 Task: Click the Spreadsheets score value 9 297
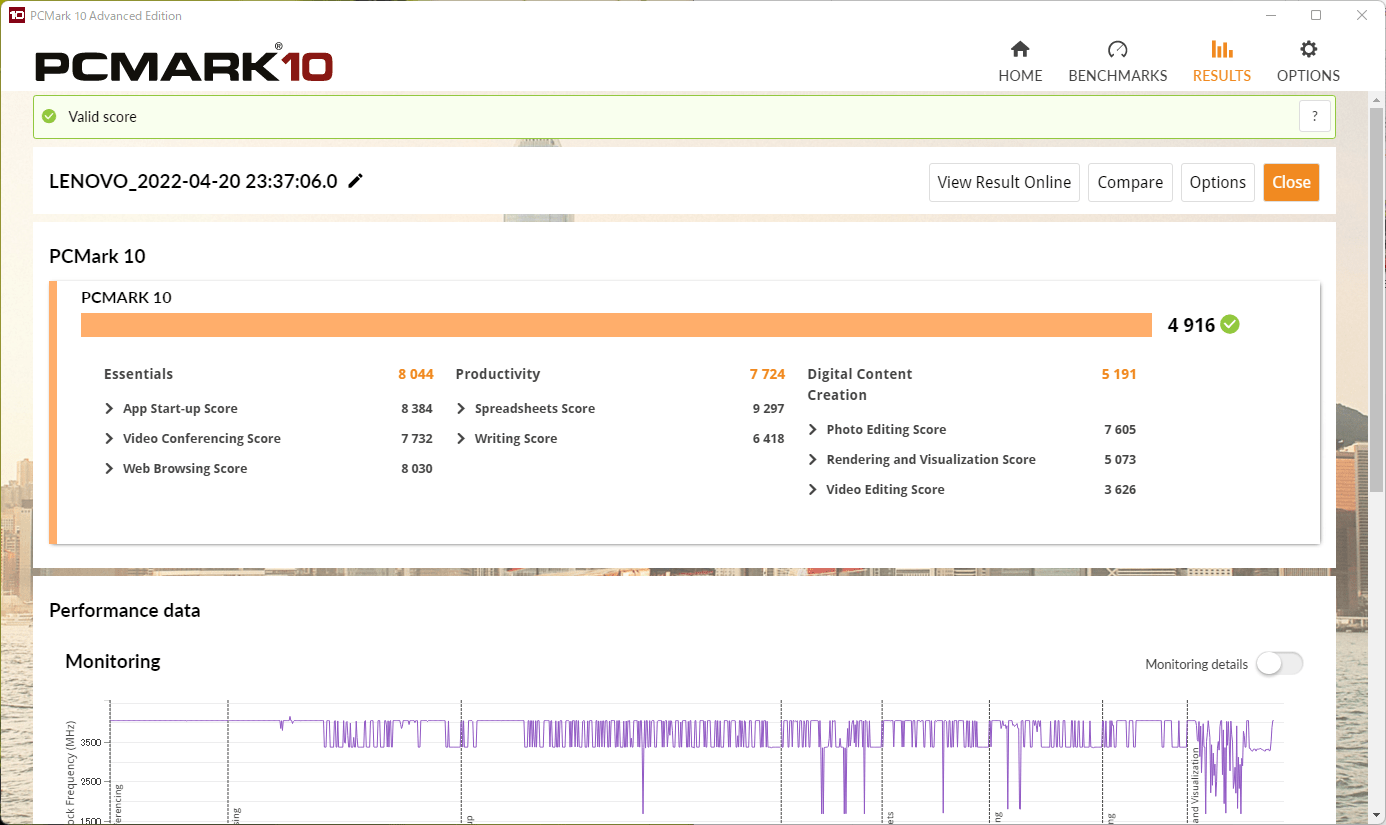768,408
